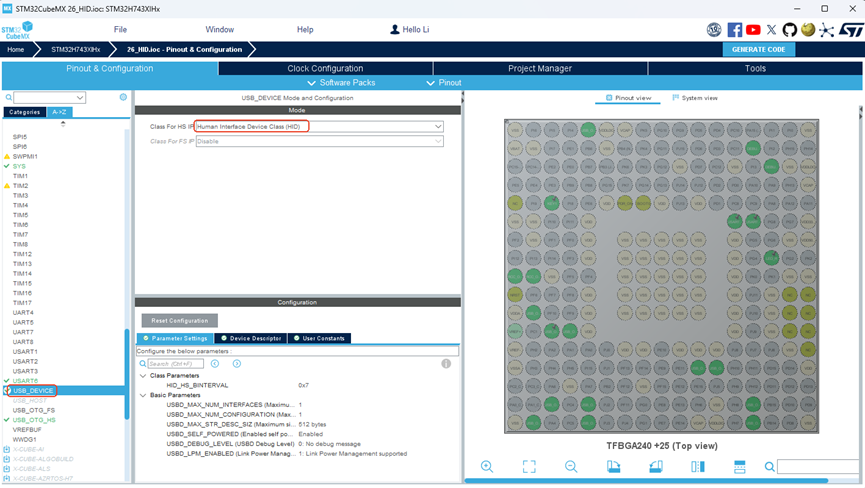This screenshot has height=488, width=865.
Task: Zoom in on the pinout view
Action: click(x=487, y=466)
